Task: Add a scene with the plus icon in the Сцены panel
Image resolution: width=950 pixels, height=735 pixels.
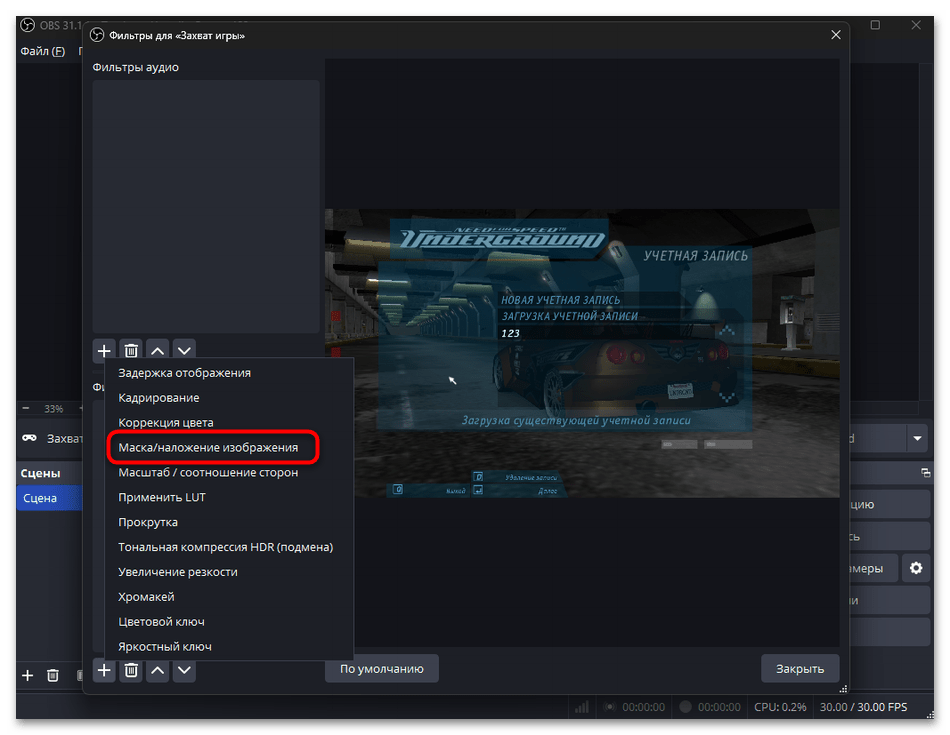Action: click(x=27, y=675)
